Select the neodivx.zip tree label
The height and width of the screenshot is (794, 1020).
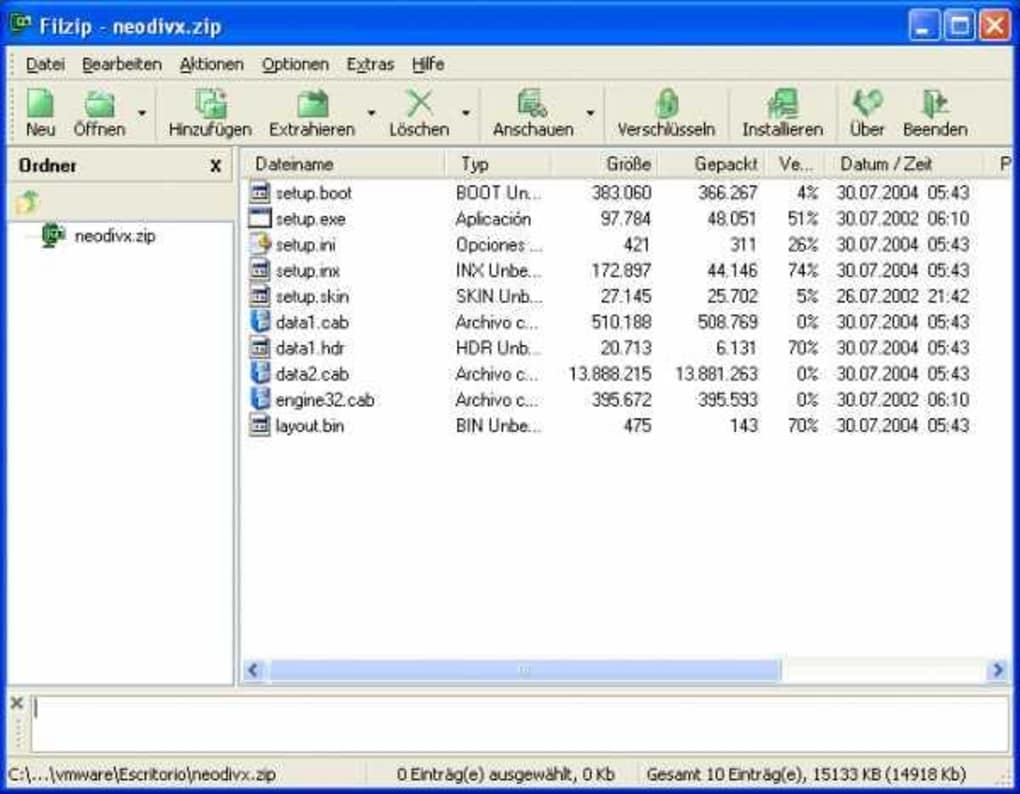coord(115,236)
